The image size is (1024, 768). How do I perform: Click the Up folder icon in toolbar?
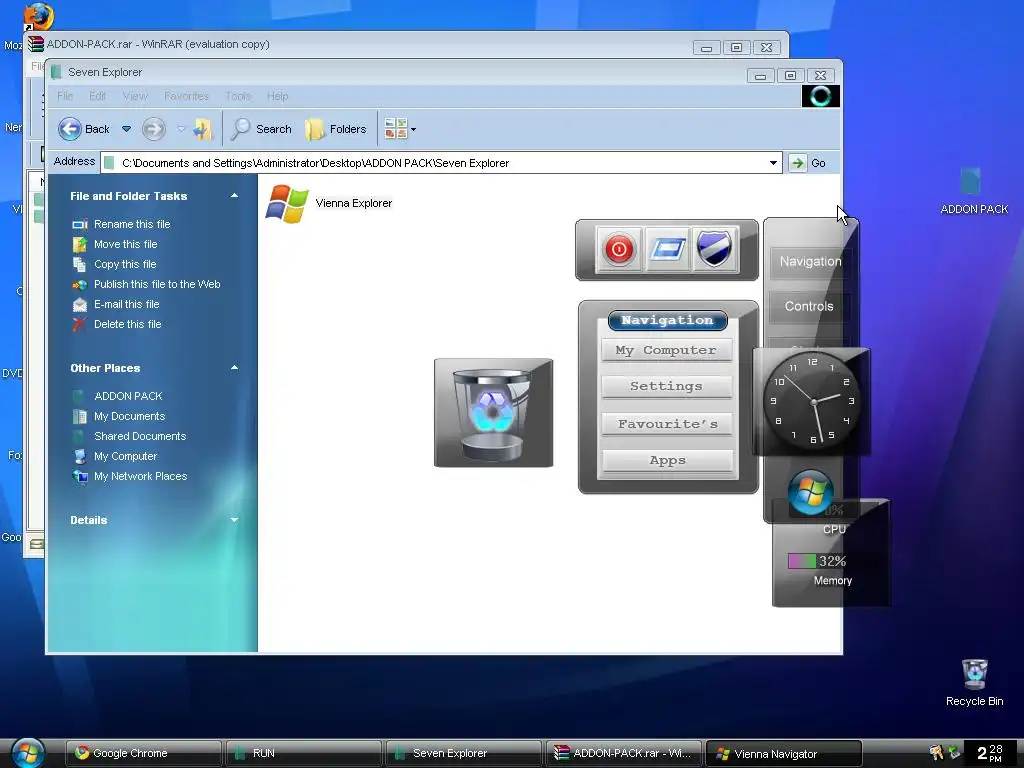coord(203,129)
